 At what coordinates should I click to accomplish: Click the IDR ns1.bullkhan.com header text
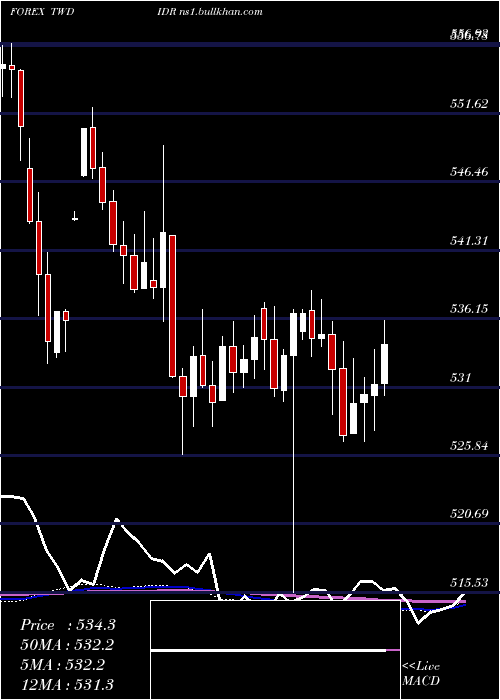point(210,12)
